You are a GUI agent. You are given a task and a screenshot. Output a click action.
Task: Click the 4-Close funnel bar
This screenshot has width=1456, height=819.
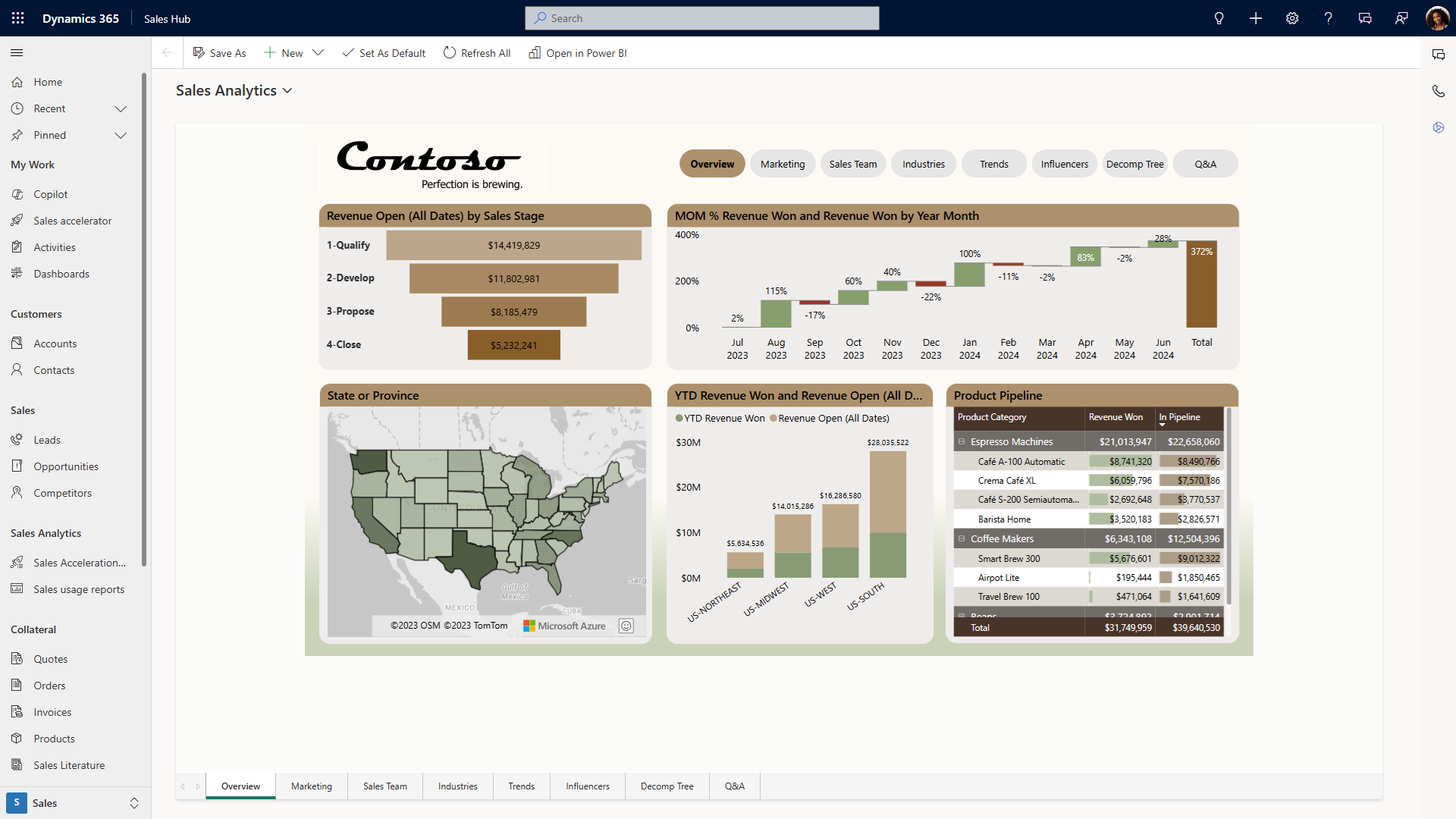coord(513,345)
